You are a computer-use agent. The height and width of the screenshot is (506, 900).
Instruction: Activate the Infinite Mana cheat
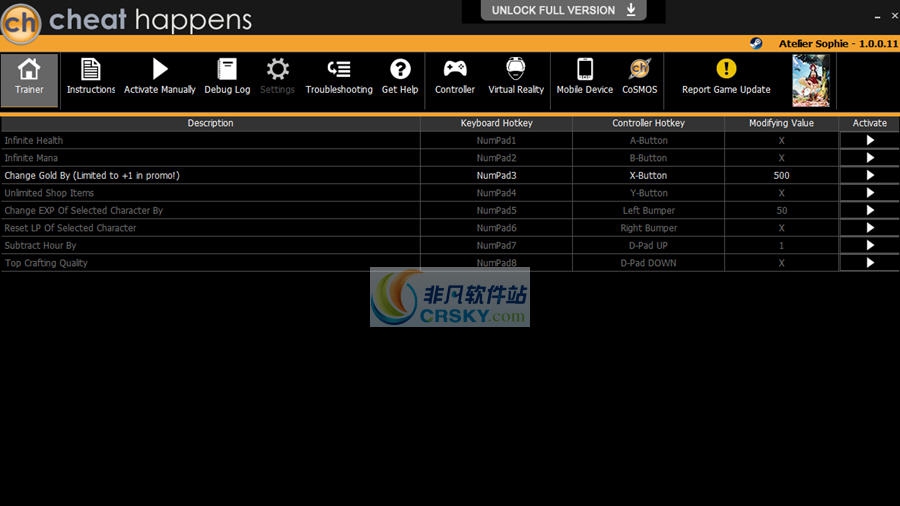[x=870, y=158]
